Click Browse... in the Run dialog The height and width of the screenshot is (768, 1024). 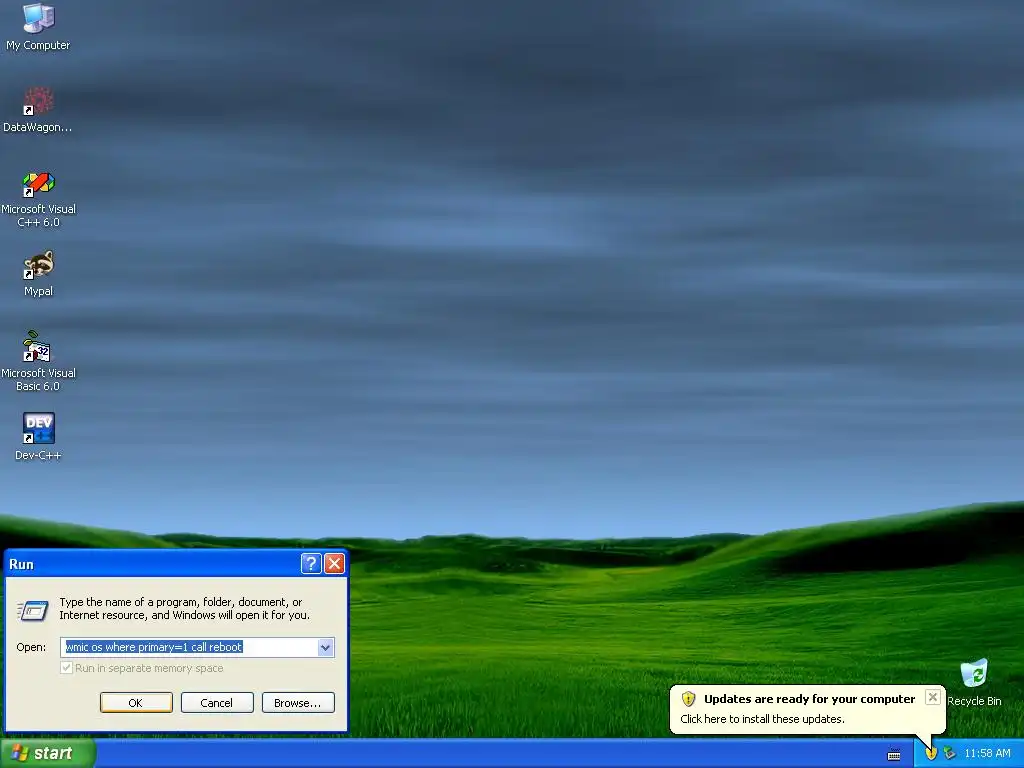click(x=298, y=703)
